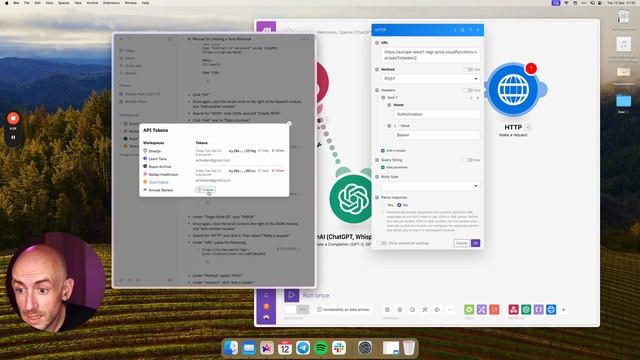Select the purple JSON favorite icon

coord(538,309)
